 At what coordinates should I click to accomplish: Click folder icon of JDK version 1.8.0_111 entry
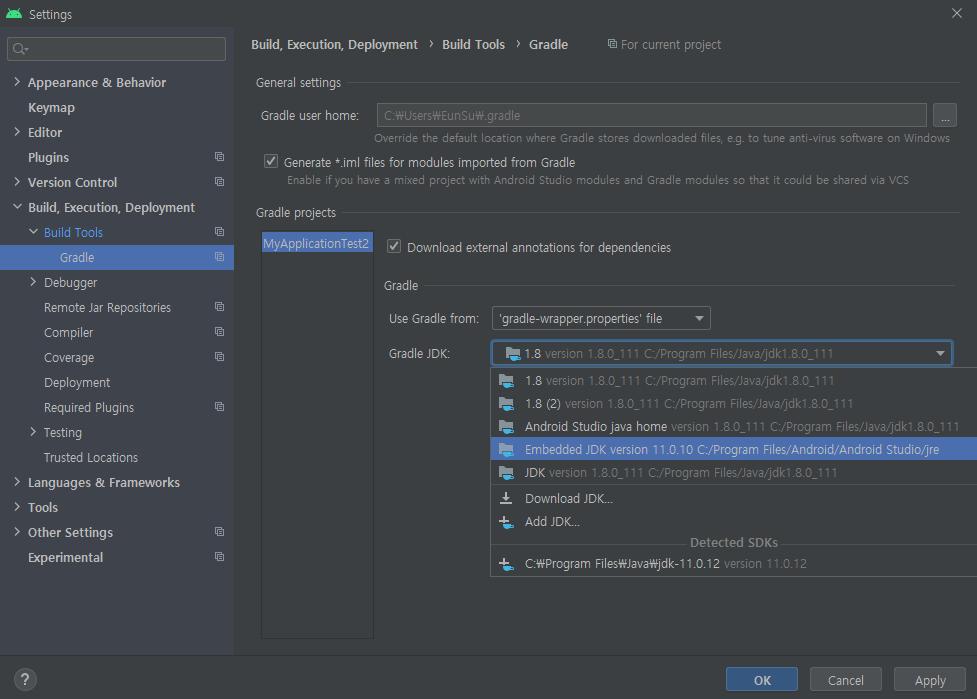tap(507, 473)
